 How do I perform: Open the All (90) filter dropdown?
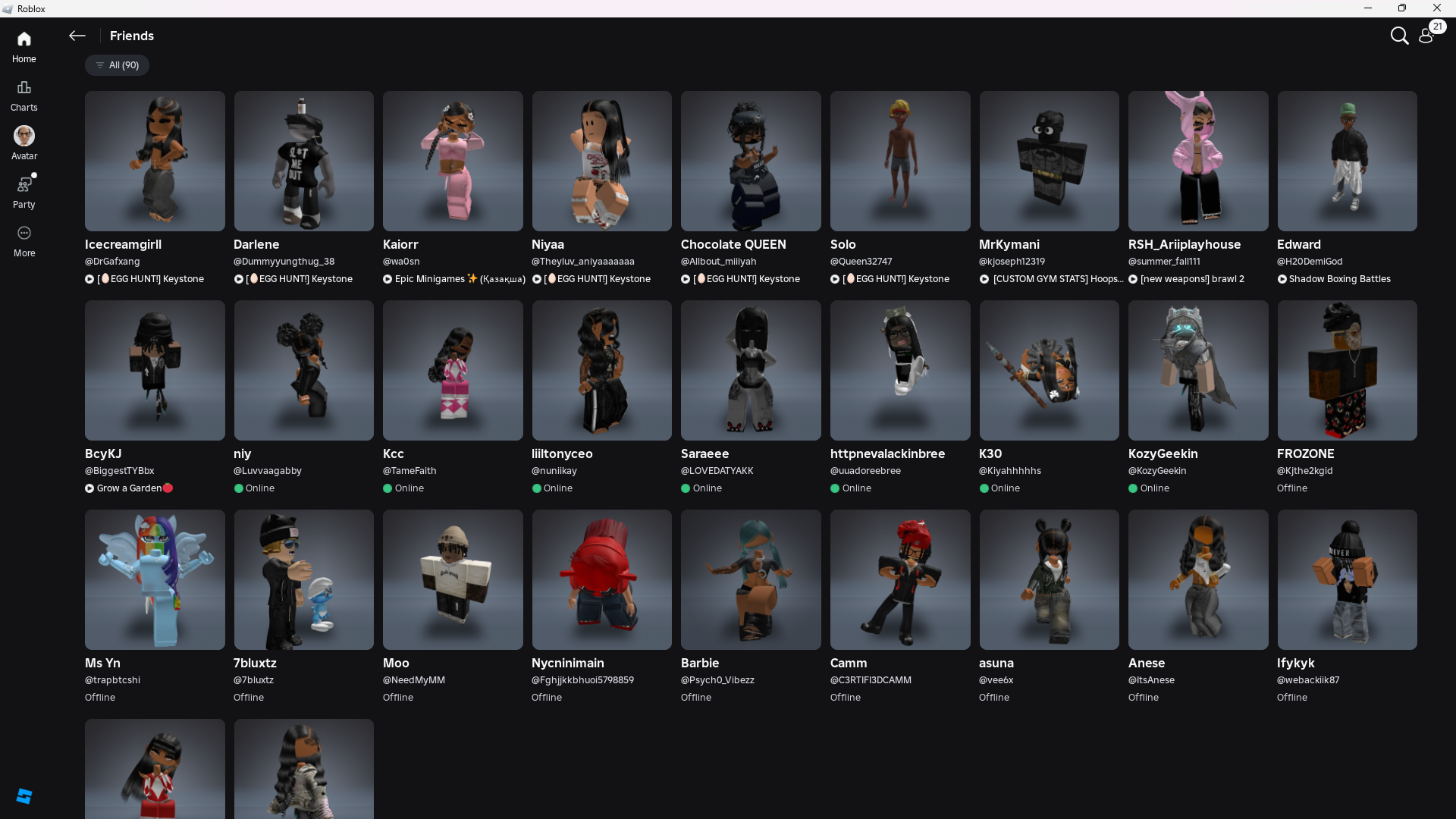[117, 65]
